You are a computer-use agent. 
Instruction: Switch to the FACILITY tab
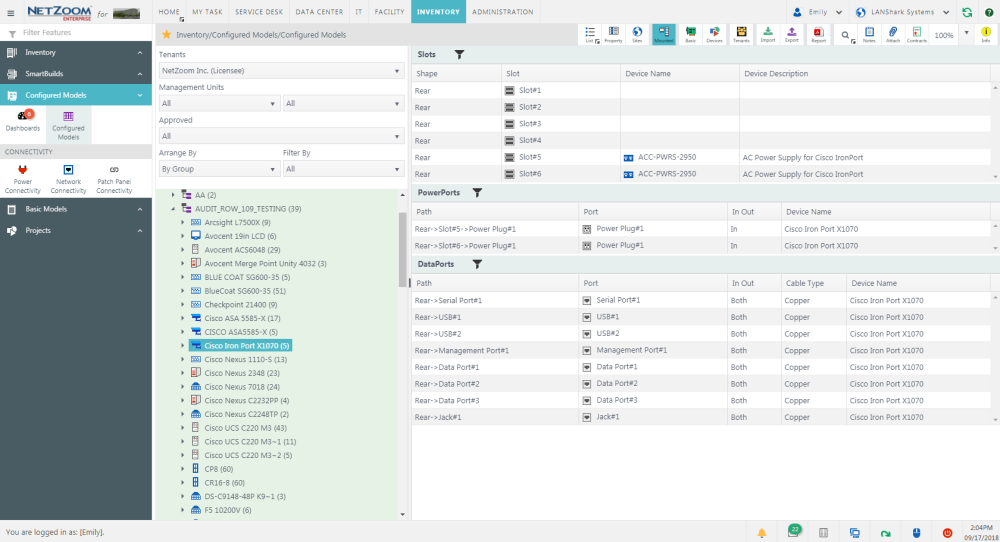click(390, 11)
